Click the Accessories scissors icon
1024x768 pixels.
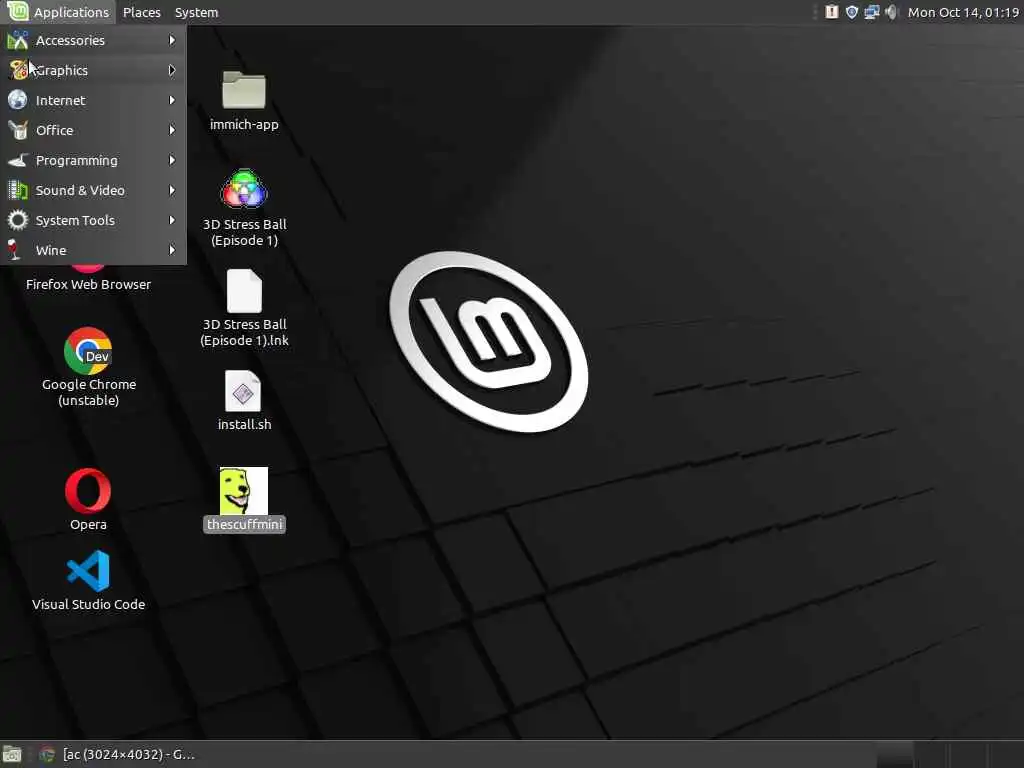(18, 40)
